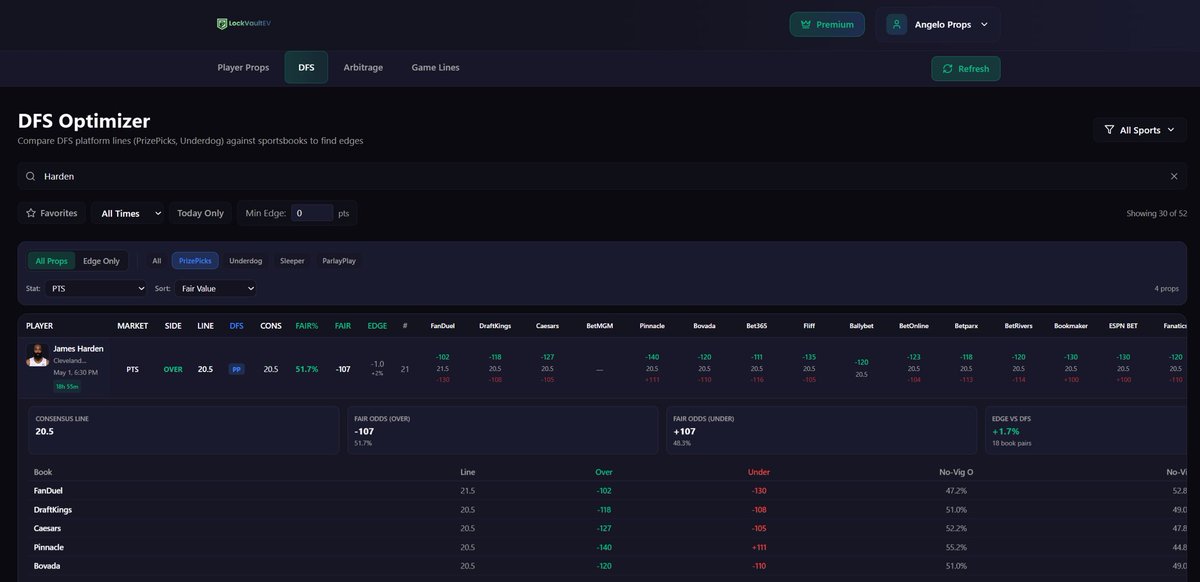Click the Bovada book row
Image resolution: width=1200 pixels, height=582 pixels.
(607, 566)
